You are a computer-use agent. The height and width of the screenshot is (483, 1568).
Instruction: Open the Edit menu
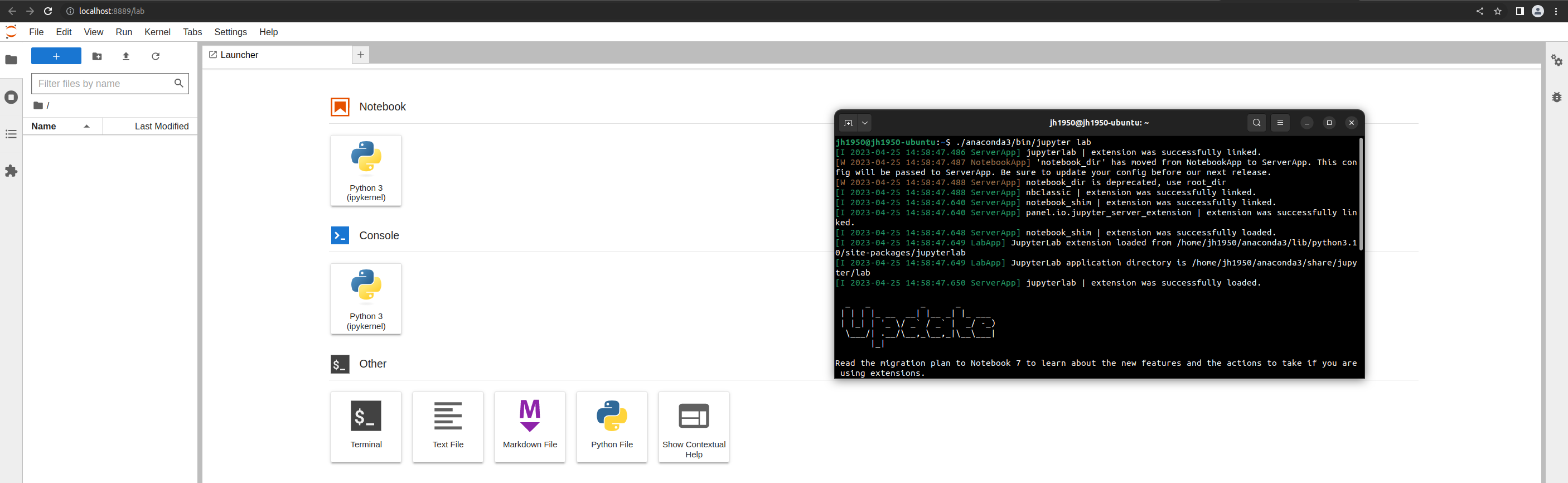click(64, 32)
